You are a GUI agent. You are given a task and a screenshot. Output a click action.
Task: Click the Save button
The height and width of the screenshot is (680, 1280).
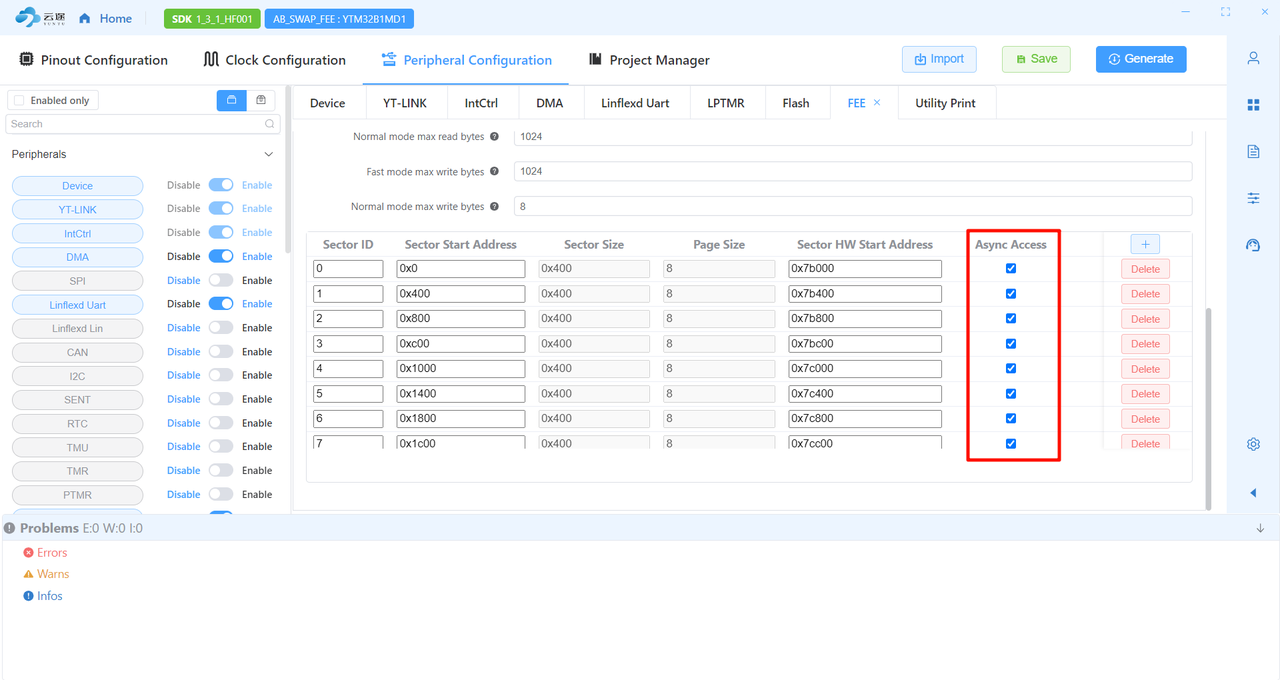[1036, 59]
